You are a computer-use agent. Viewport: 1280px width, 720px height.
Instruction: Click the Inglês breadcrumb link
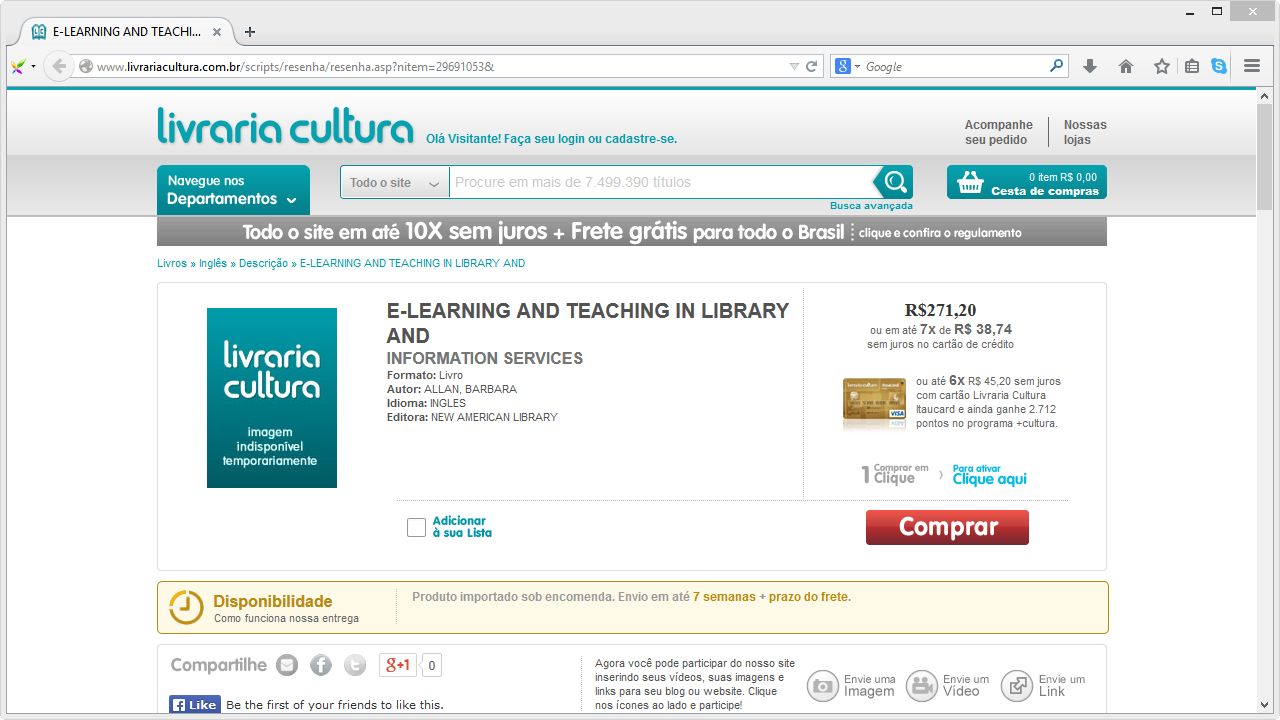coord(213,263)
